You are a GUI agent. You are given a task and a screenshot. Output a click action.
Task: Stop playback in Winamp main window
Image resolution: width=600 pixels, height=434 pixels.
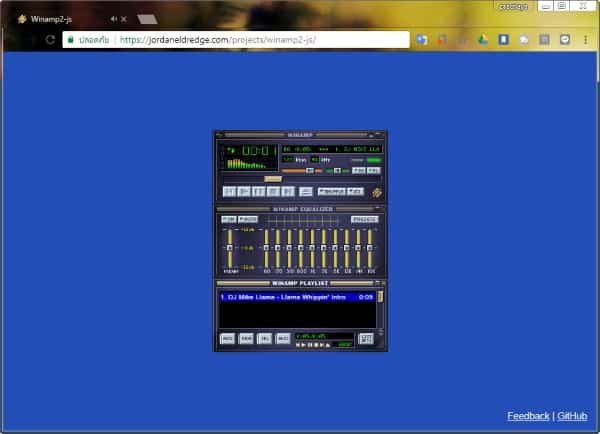[x=273, y=190]
